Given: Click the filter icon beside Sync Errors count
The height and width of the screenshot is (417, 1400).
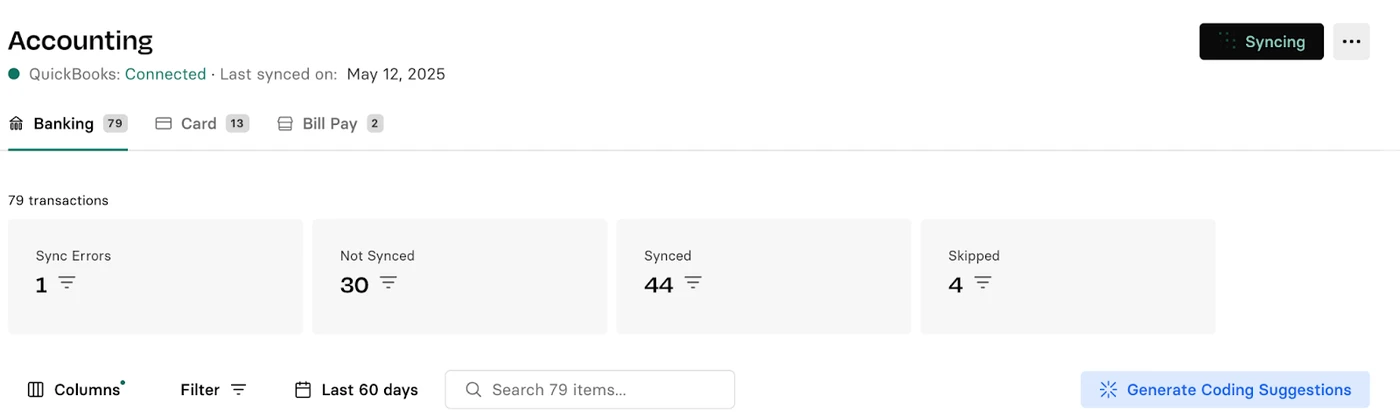Looking at the screenshot, I should coord(66,283).
